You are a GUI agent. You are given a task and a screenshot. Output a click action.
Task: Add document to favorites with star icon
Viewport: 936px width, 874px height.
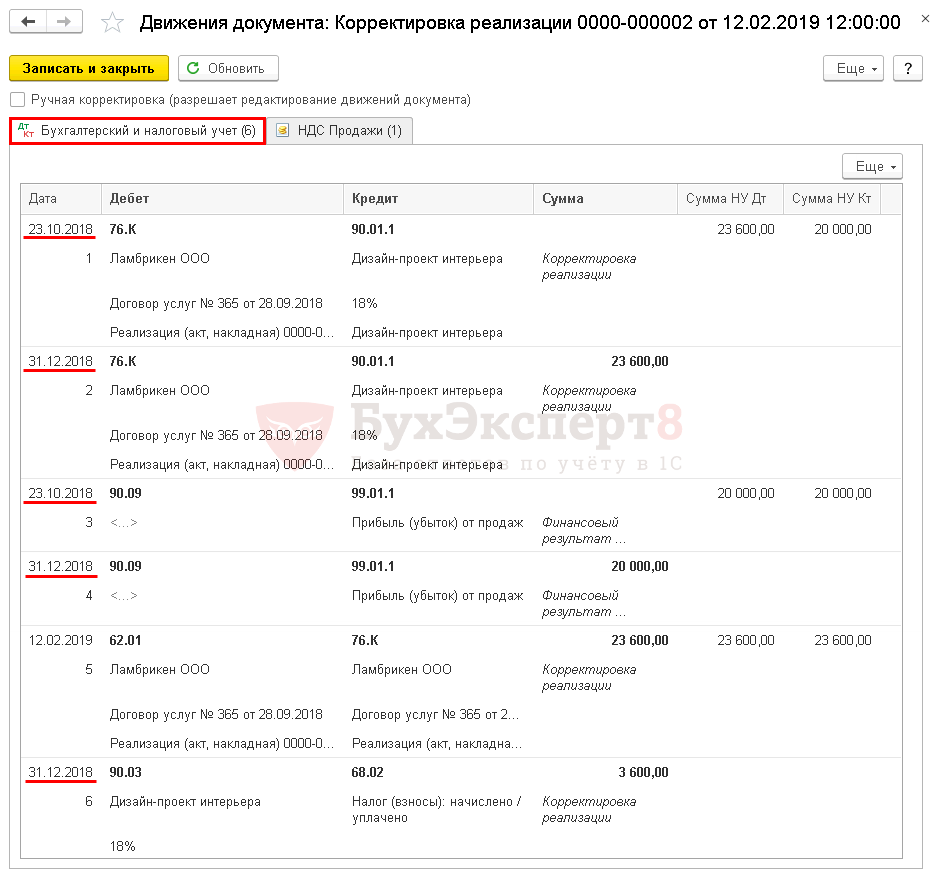tap(112, 23)
